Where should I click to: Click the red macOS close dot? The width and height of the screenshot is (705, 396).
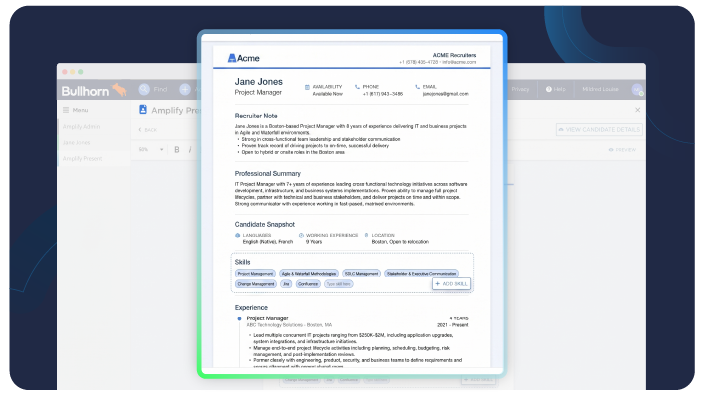[65, 72]
